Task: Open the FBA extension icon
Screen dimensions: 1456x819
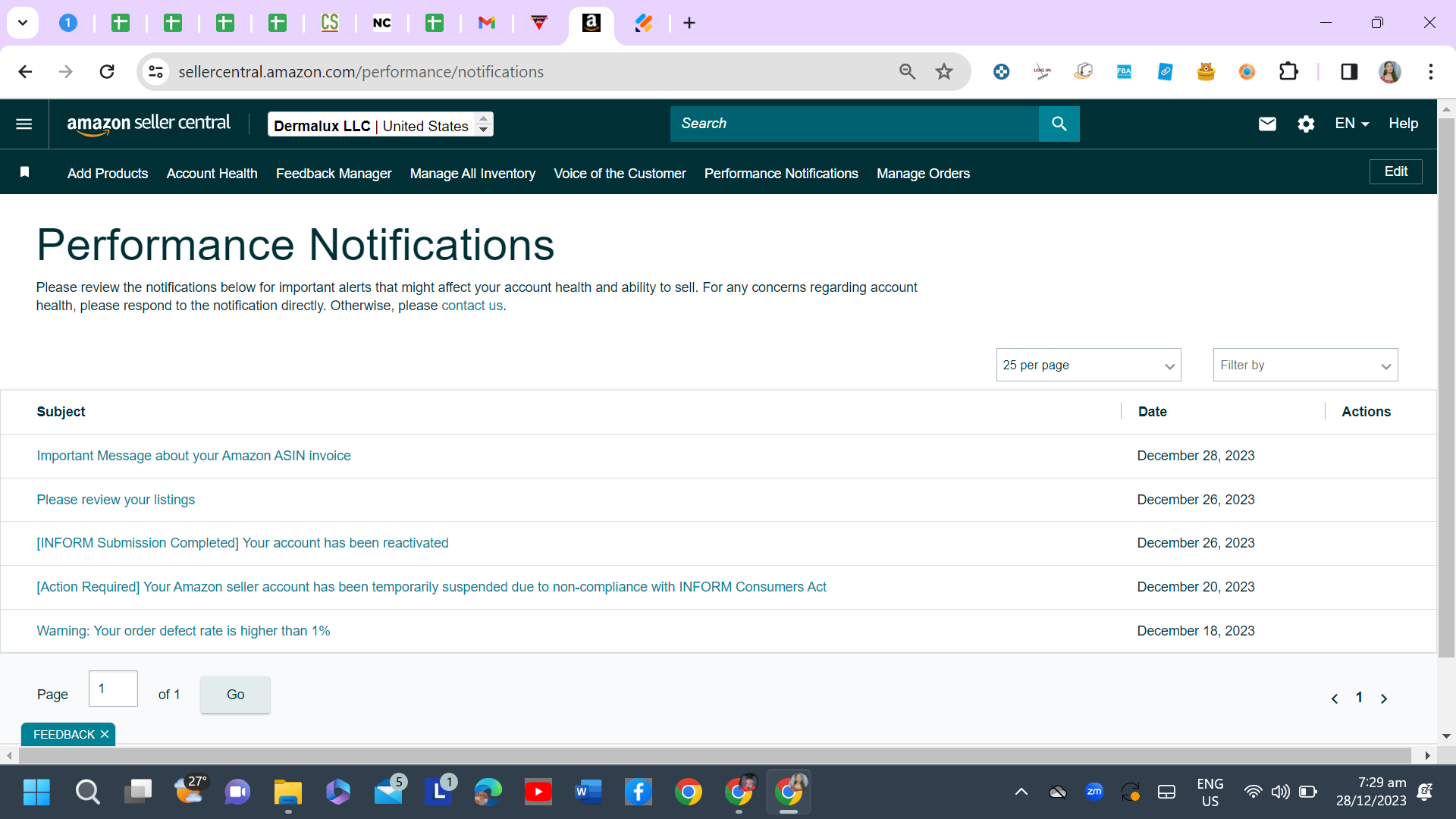Action: point(1124,71)
